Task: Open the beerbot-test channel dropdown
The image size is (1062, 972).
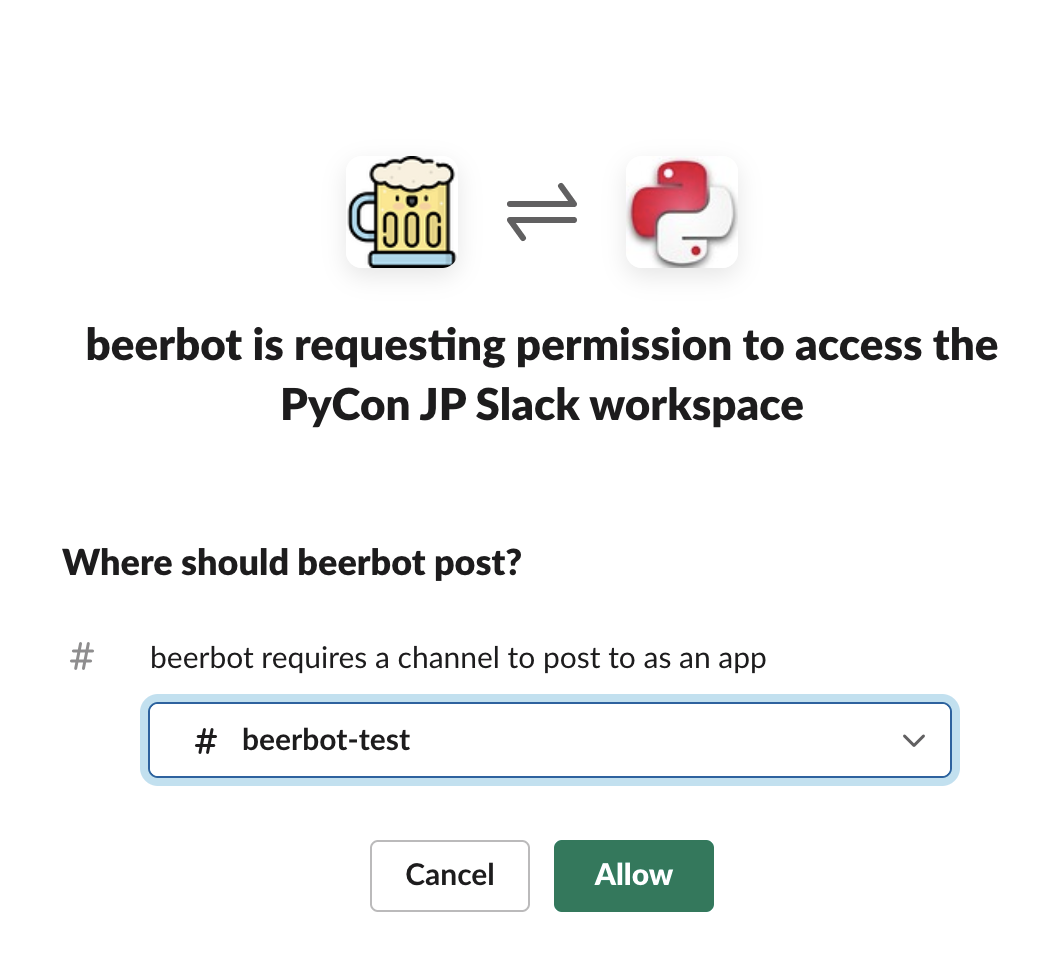Action: coord(549,741)
